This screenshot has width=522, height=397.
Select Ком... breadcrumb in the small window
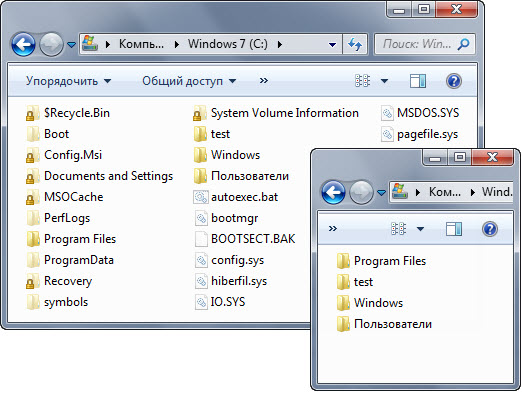click(x=445, y=192)
